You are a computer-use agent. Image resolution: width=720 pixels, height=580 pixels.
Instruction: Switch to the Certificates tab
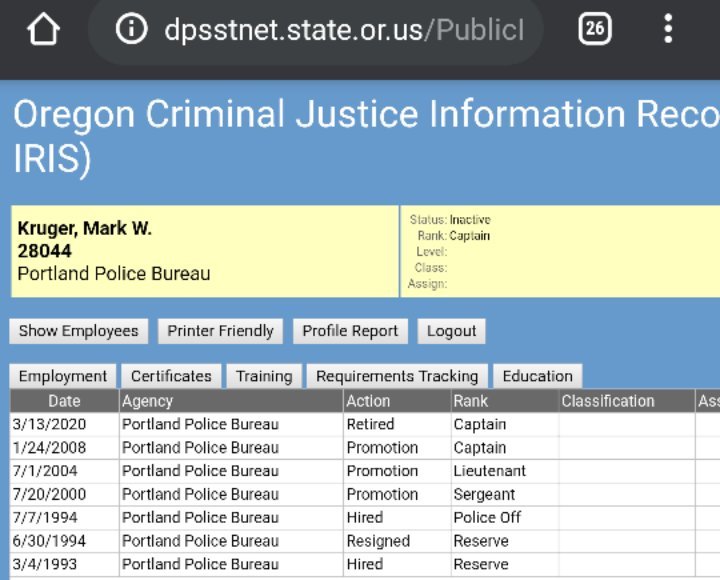[x=171, y=376]
